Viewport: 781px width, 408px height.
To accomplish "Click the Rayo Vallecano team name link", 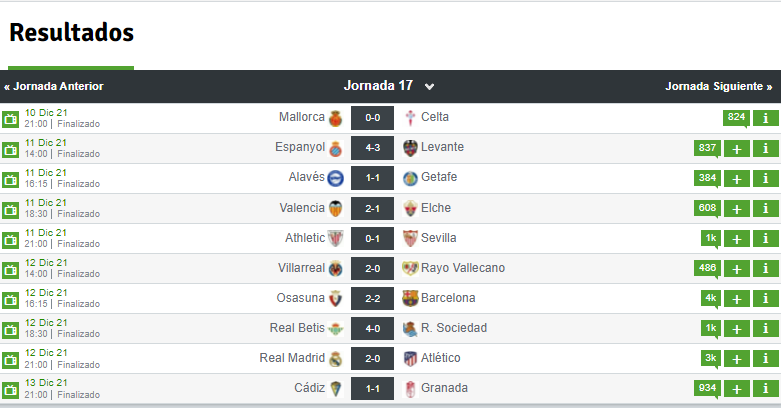I will click(x=463, y=268).
